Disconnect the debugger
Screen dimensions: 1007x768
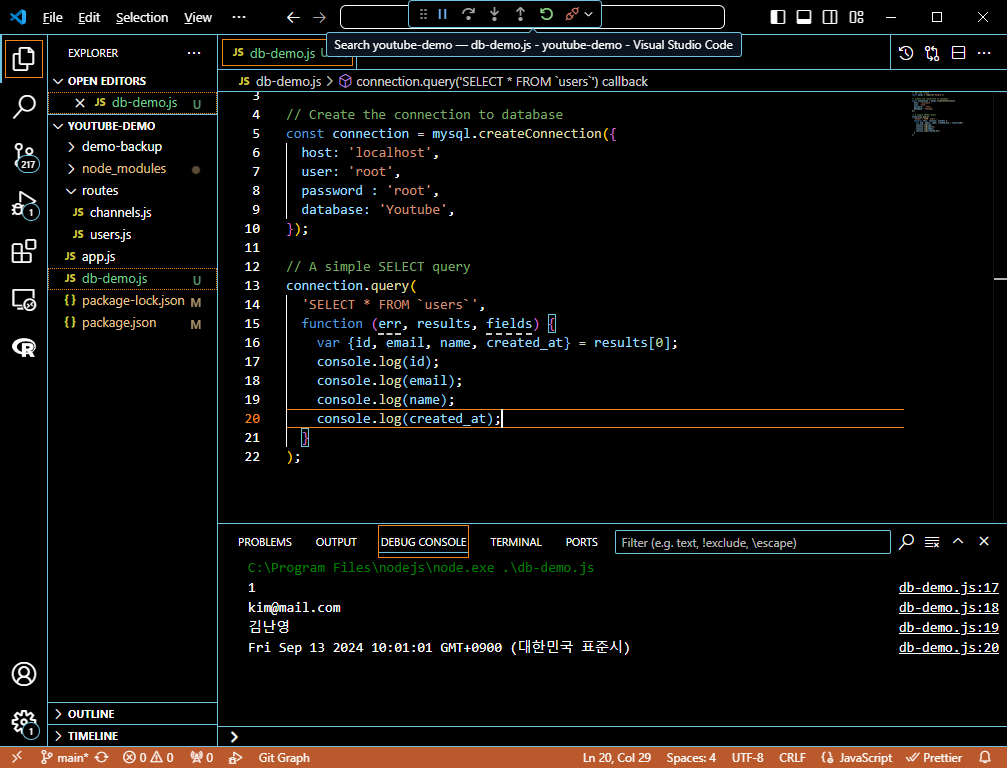point(572,14)
